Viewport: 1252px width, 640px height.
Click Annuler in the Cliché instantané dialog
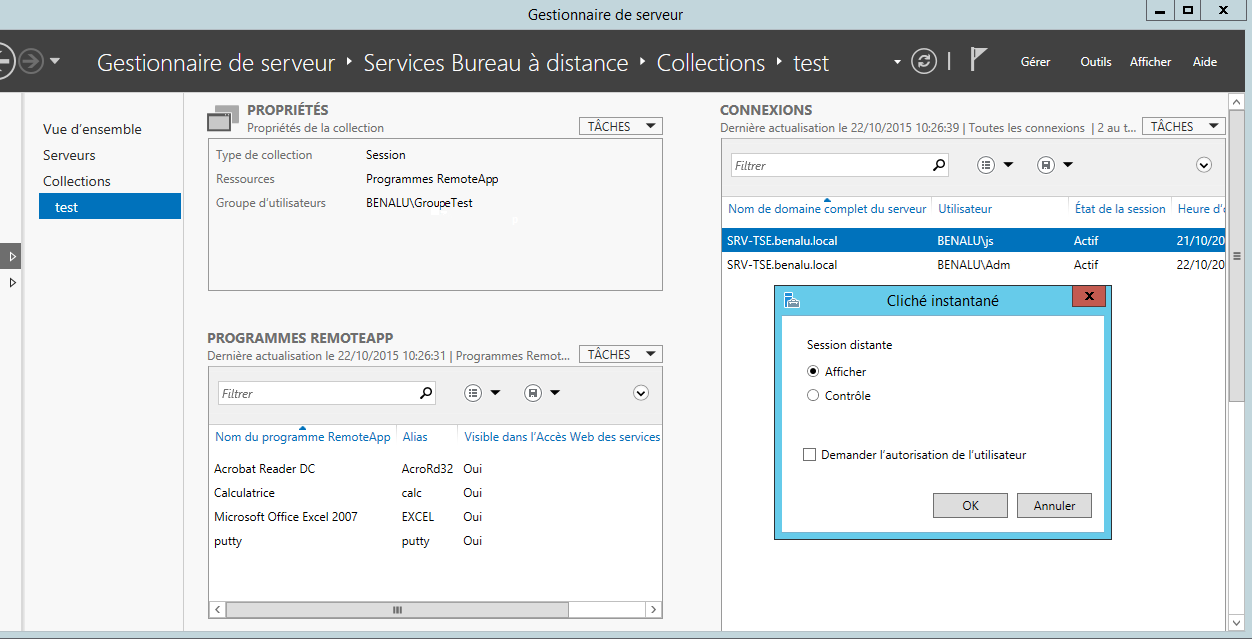[x=1054, y=505]
